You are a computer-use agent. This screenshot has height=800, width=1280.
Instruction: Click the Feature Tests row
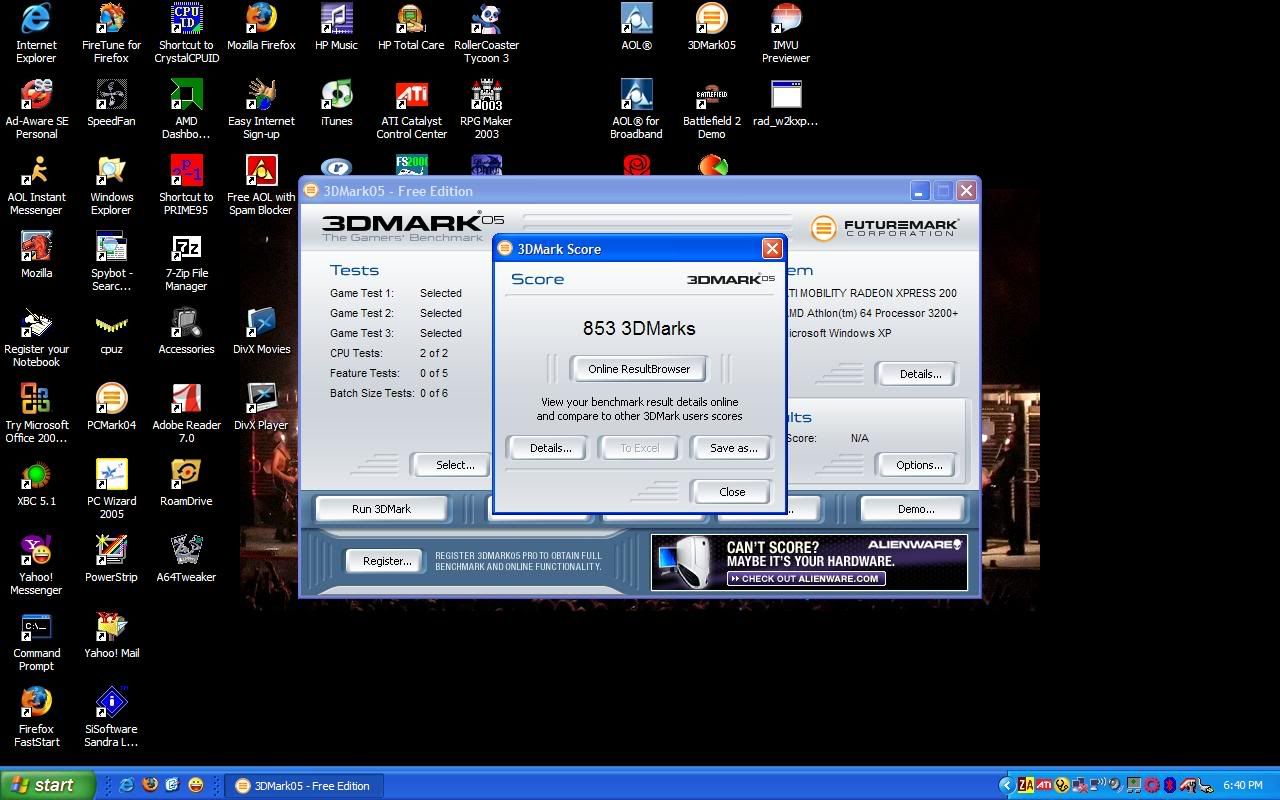[389, 373]
